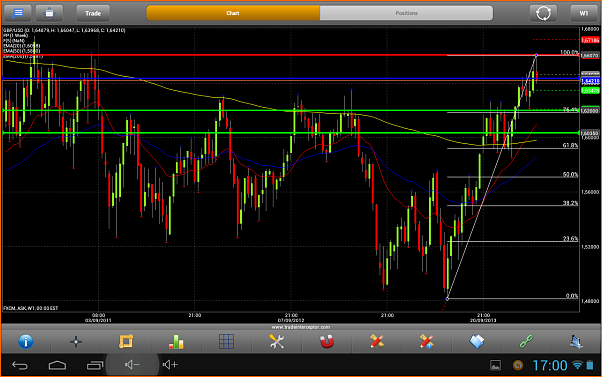Toggle the red magnet snap icon
The width and height of the screenshot is (602, 377).
[327, 341]
